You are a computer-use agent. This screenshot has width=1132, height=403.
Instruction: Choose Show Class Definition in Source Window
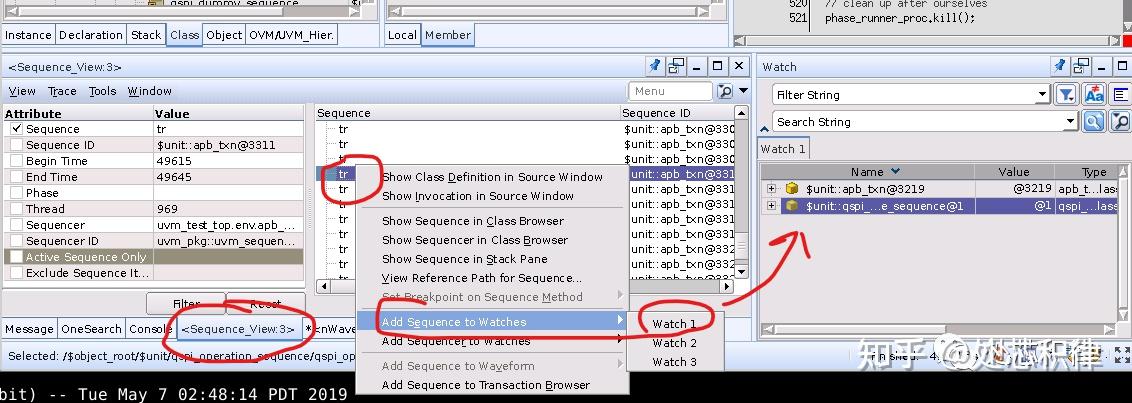[492, 177]
